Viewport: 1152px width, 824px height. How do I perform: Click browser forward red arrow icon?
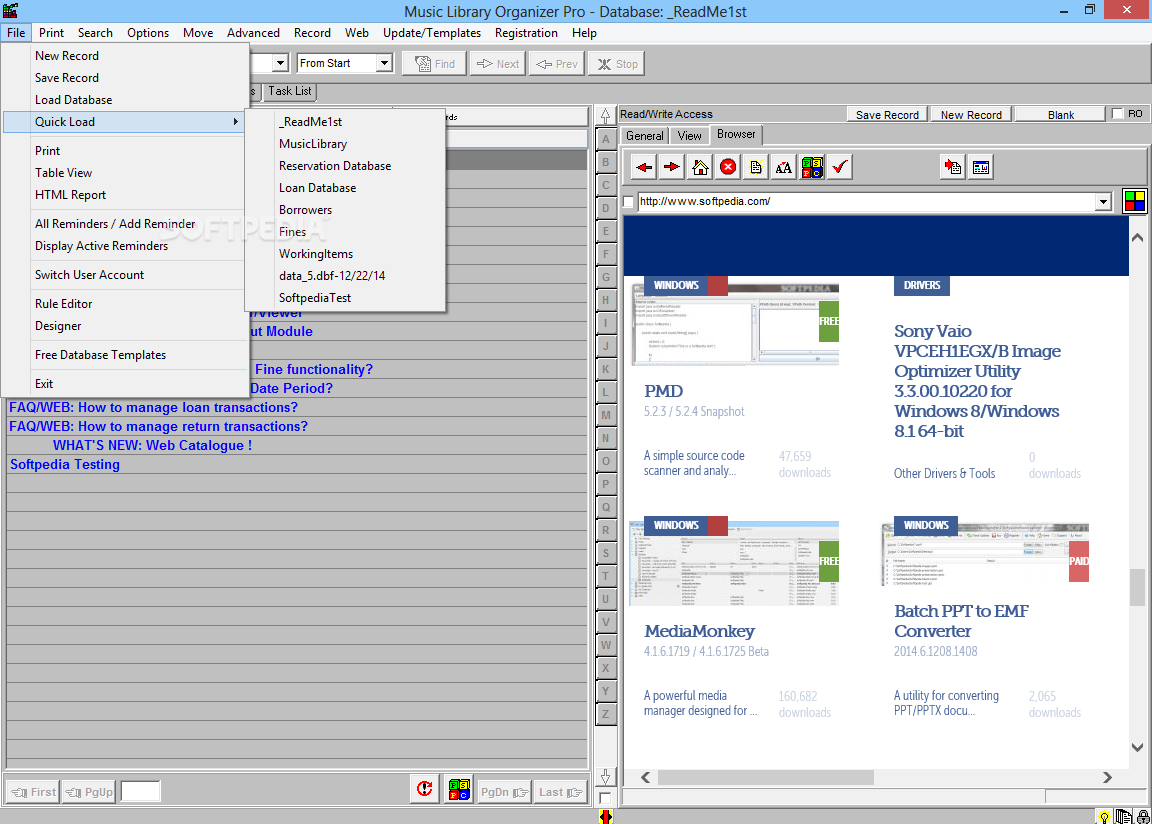click(x=672, y=167)
